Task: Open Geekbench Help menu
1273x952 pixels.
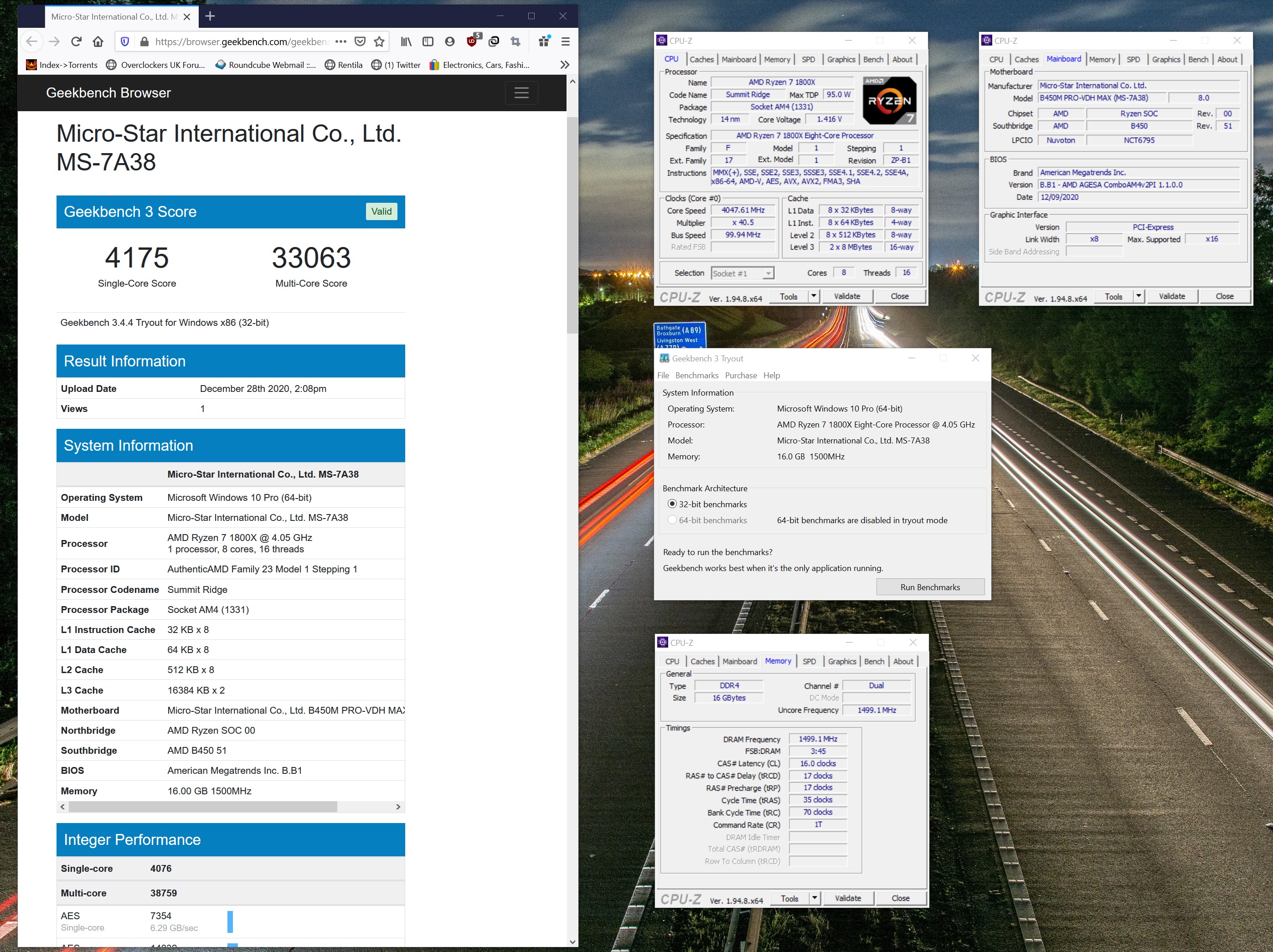Action: (x=771, y=375)
